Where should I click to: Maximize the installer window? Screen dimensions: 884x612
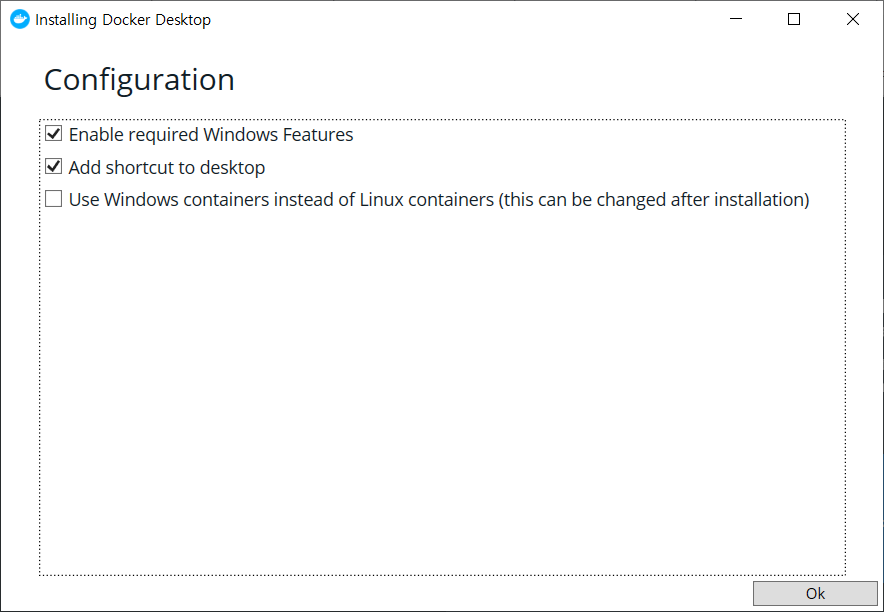[x=794, y=19]
